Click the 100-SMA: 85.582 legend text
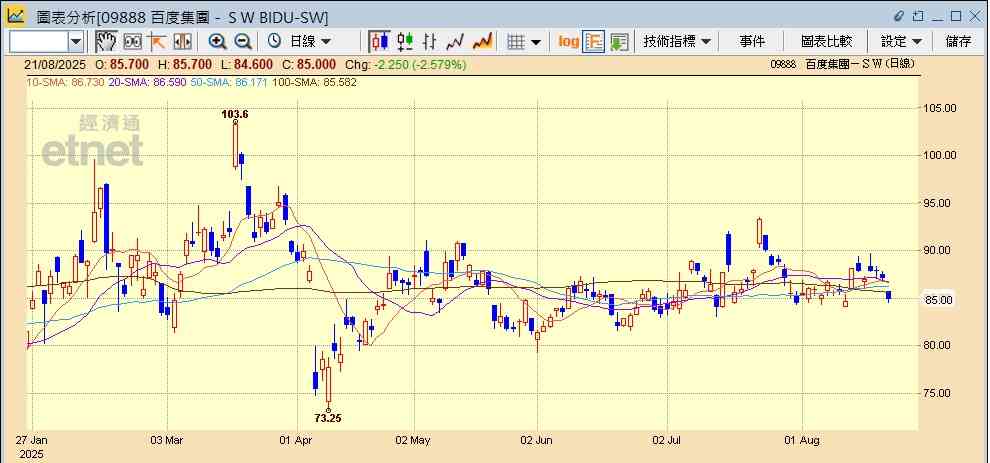This screenshot has height=463, width=990. (x=314, y=82)
